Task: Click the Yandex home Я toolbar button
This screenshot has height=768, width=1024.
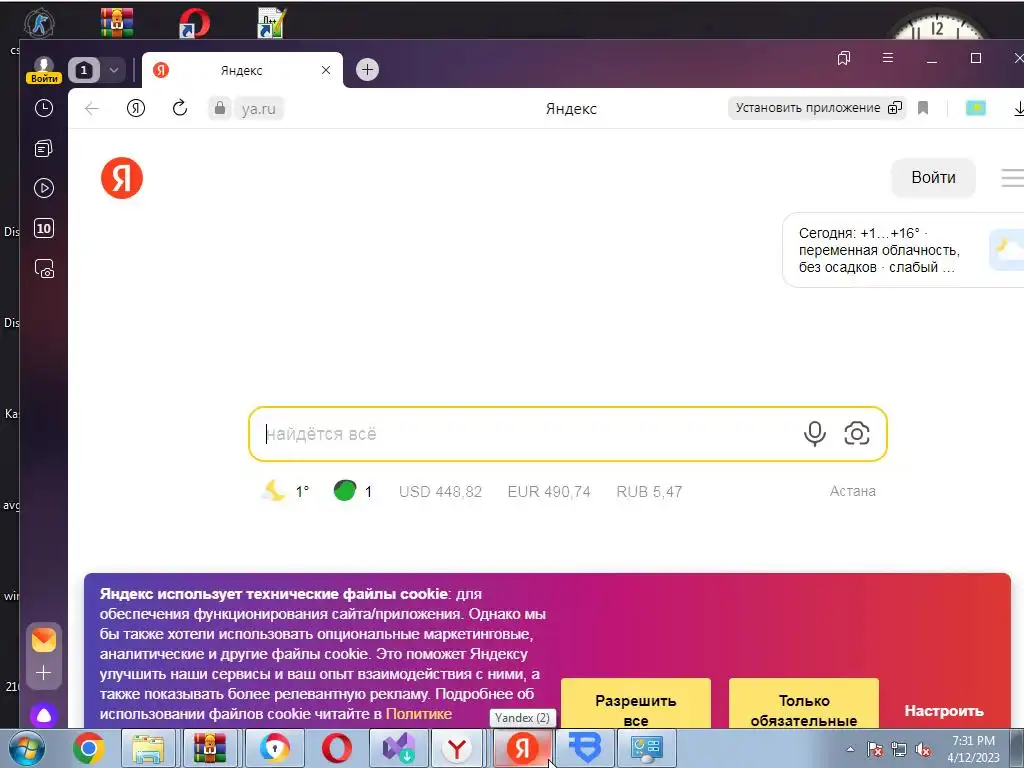Action: (136, 108)
